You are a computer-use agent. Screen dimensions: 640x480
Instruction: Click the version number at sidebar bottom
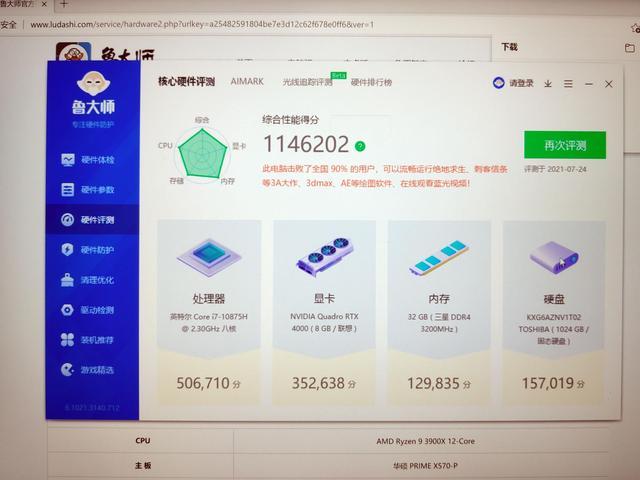(x=92, y=408)
